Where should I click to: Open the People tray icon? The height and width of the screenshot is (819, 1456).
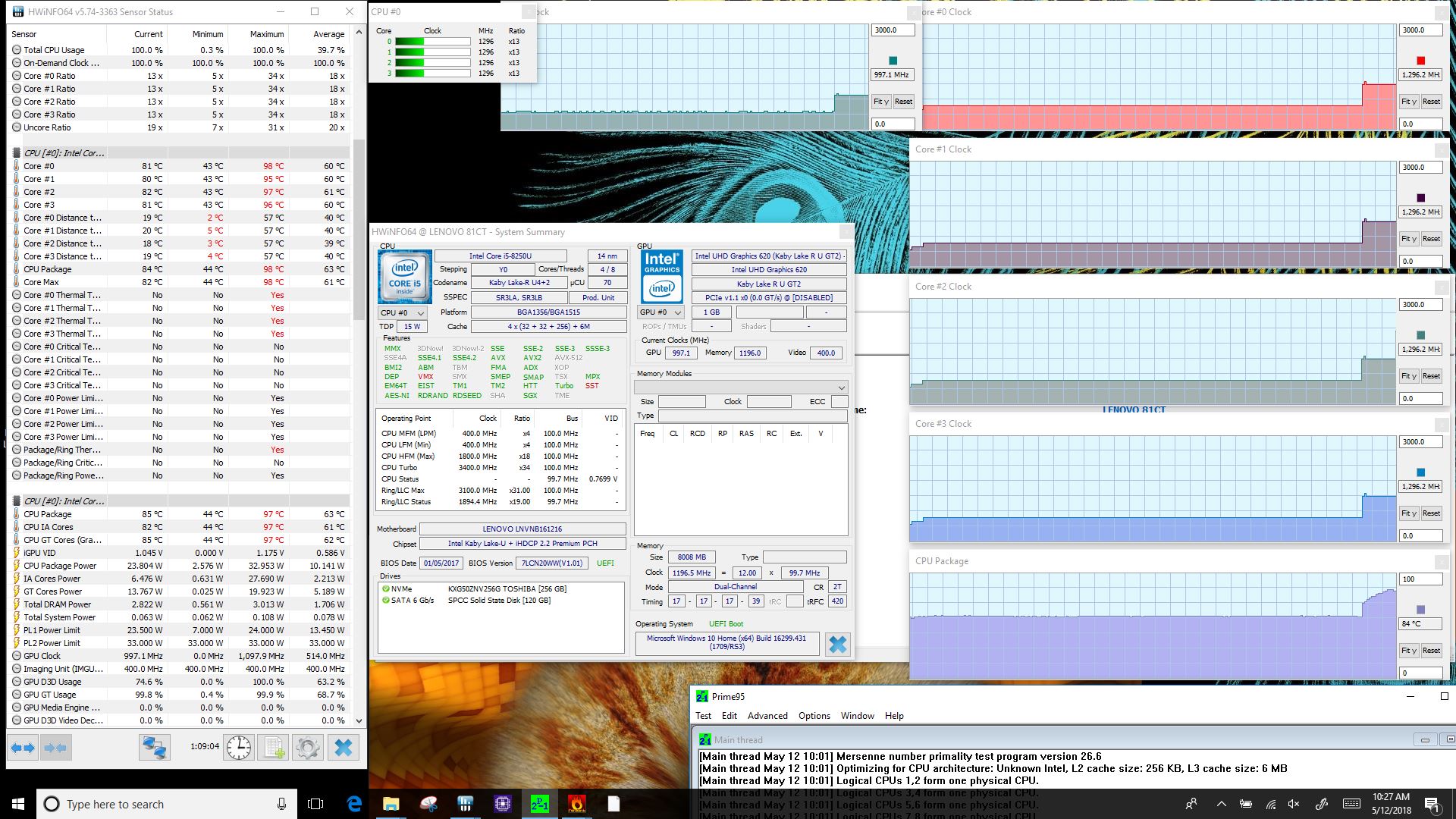(1191, 804)
